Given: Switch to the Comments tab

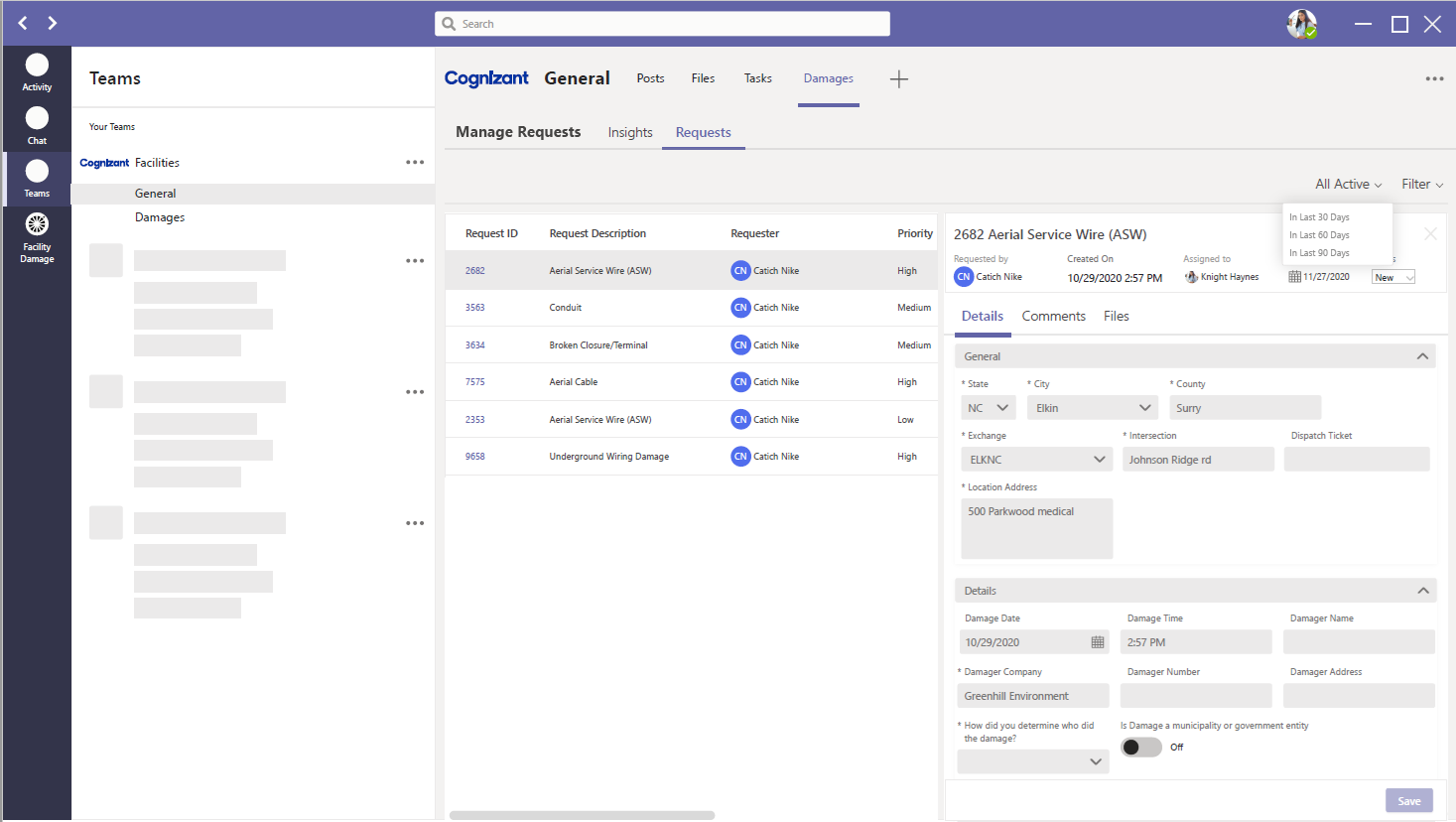Looking at the screenshot, I should tap(1053, 316).
